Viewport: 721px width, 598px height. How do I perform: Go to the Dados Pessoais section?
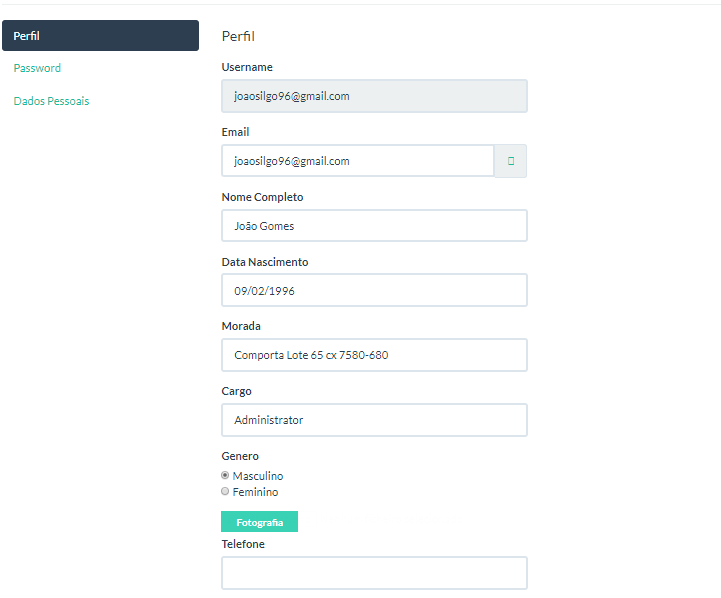[51, 101]
